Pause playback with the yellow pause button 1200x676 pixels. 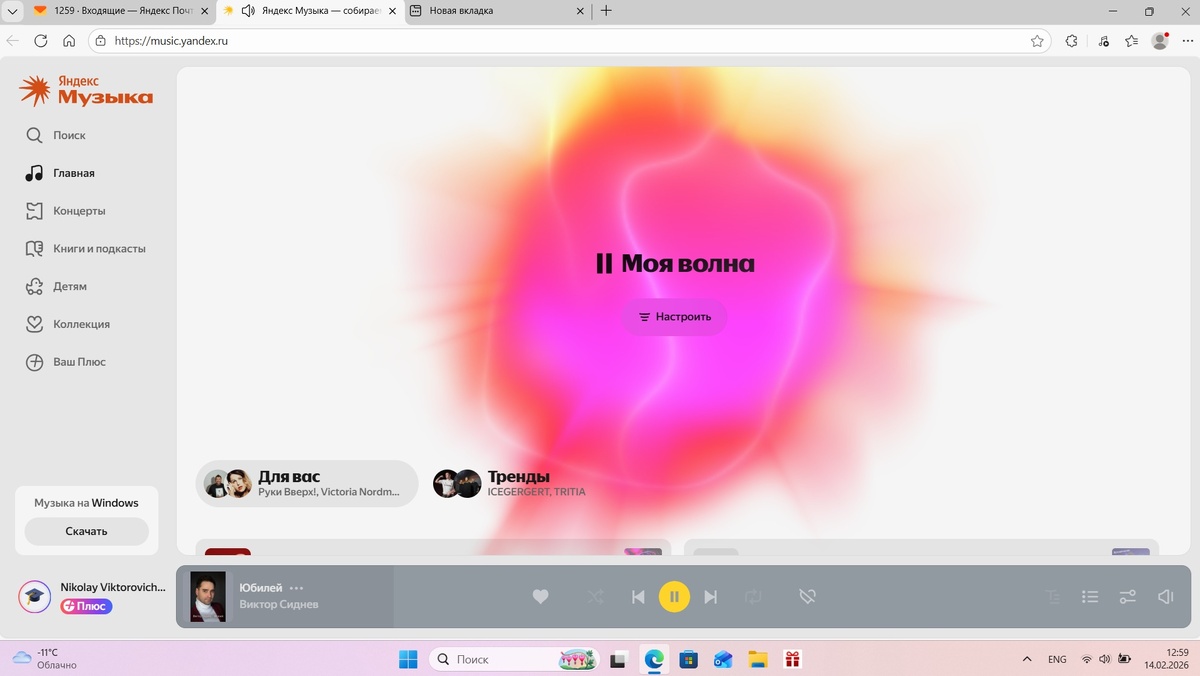(674, 597)
